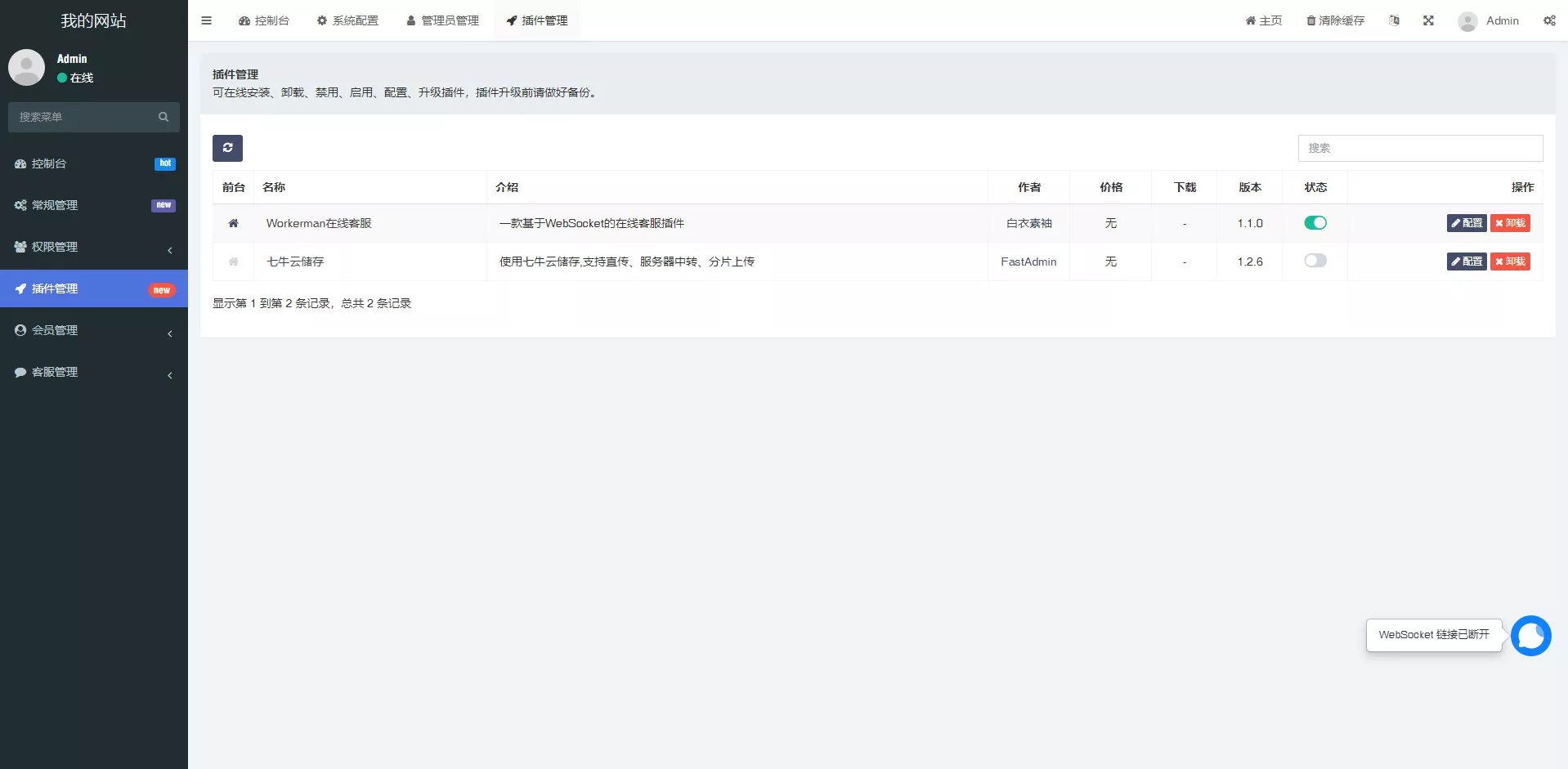Click the language switch icon in top bar
1568x769 pixels.
pyautogui.click(x=1394, y=20)
